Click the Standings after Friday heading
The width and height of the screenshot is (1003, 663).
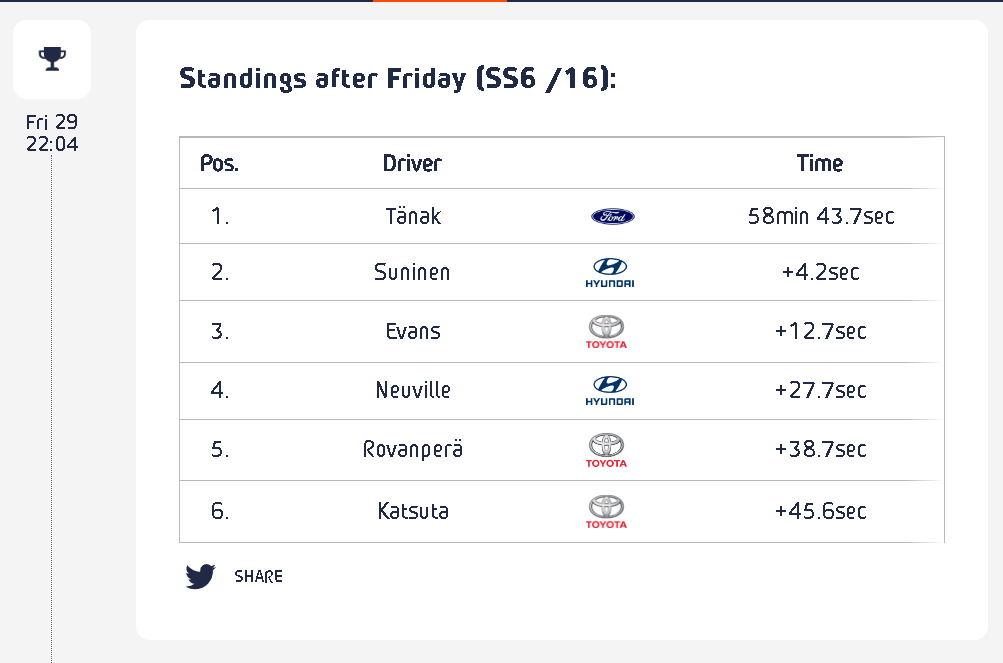[x=397, y=78]
